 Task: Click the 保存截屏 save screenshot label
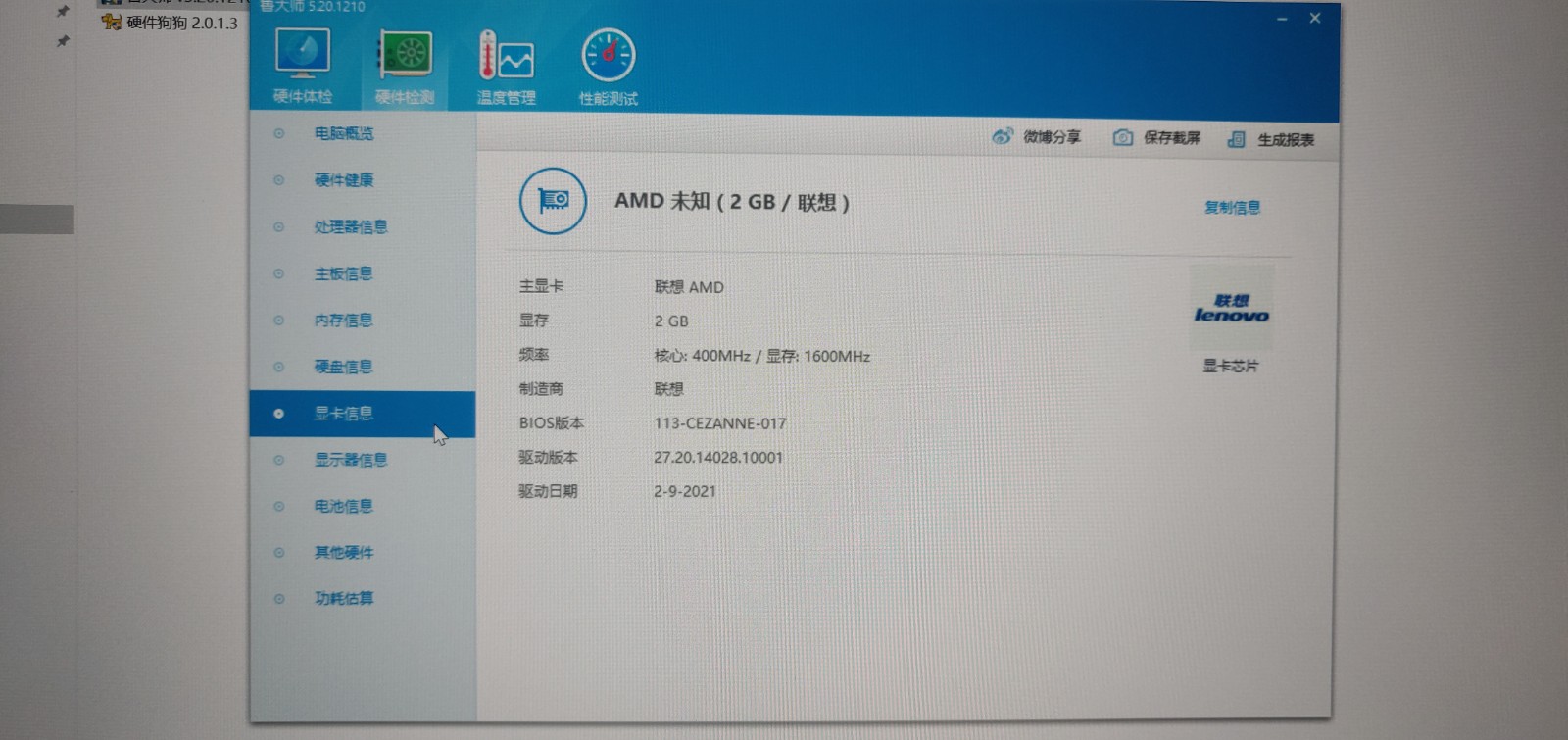tap(1172, 138)
